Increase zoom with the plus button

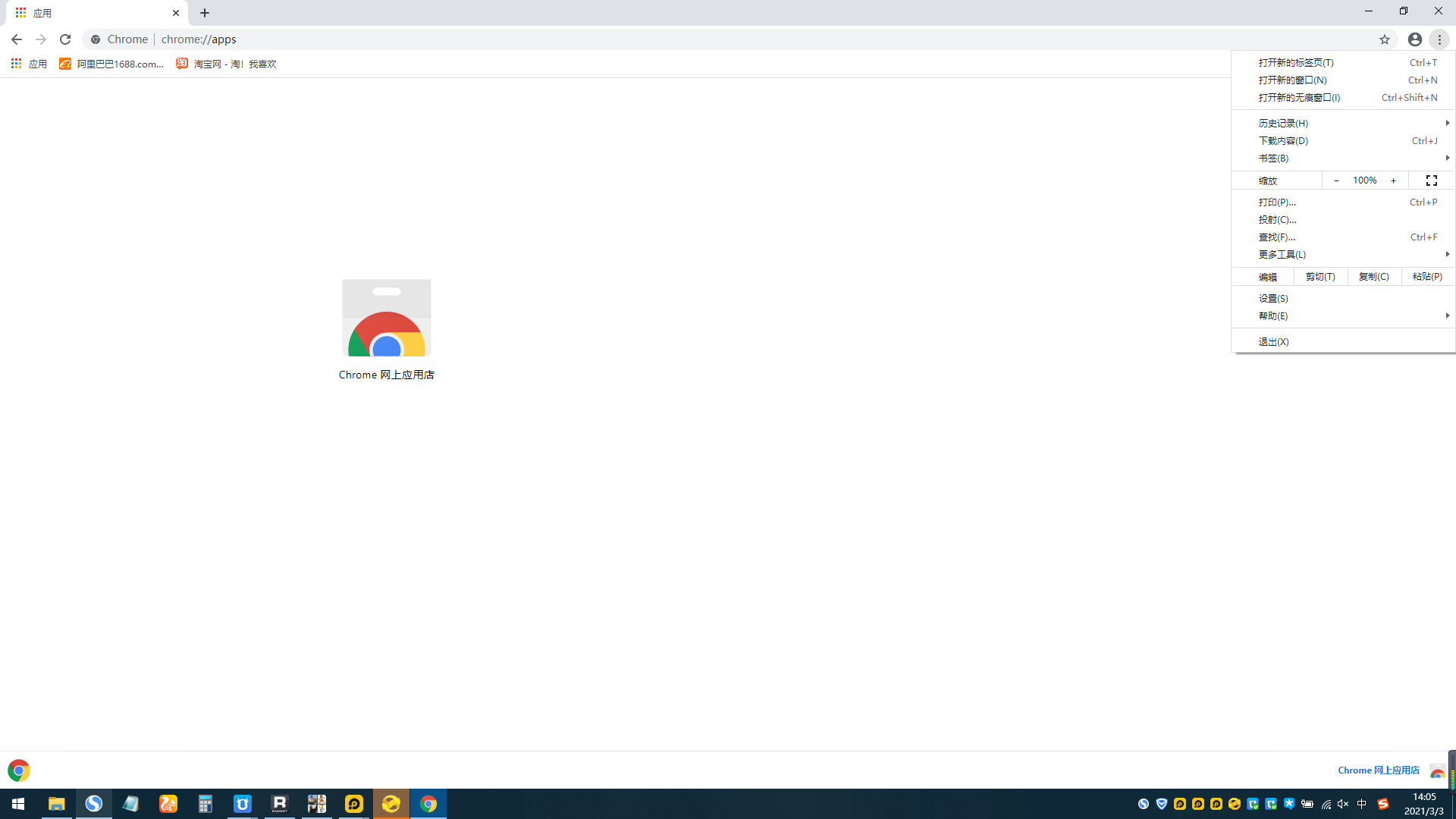tap(1393, 180)
